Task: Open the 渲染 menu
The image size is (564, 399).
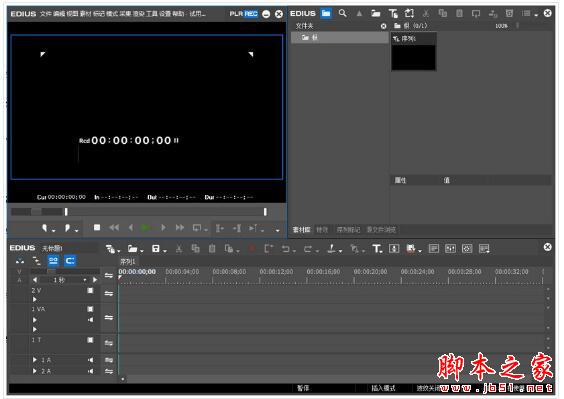Action: 138,14
